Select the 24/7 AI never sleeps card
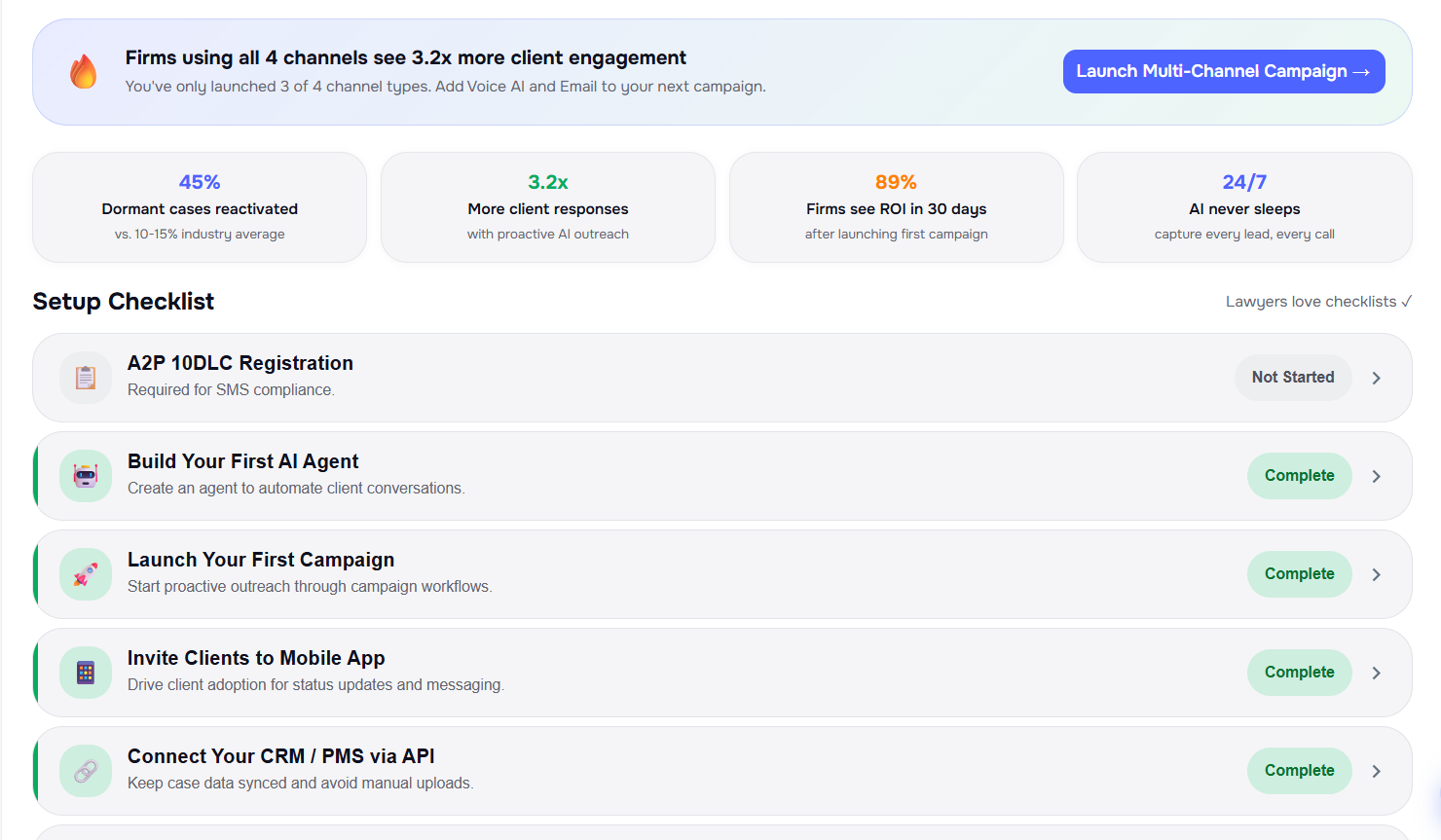This screenshot has width=1441, height=840. point(1243,207)
